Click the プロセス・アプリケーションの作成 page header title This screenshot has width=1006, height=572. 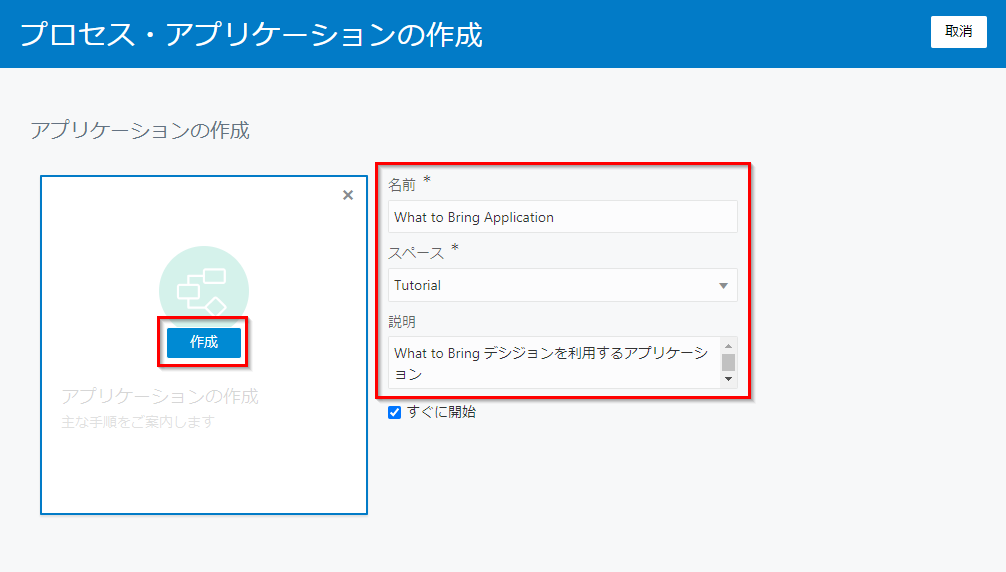point(251,35)
